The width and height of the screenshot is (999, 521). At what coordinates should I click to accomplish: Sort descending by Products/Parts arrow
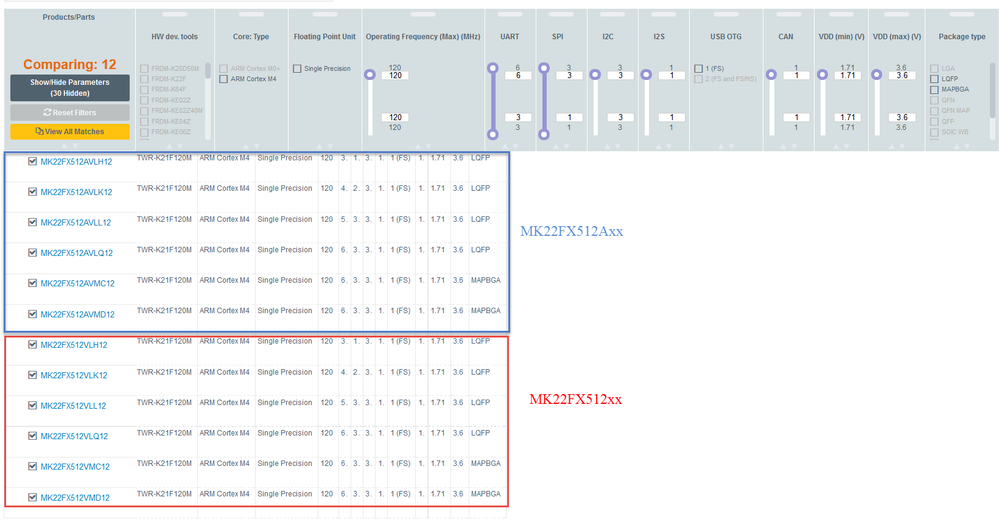(75, 146)
